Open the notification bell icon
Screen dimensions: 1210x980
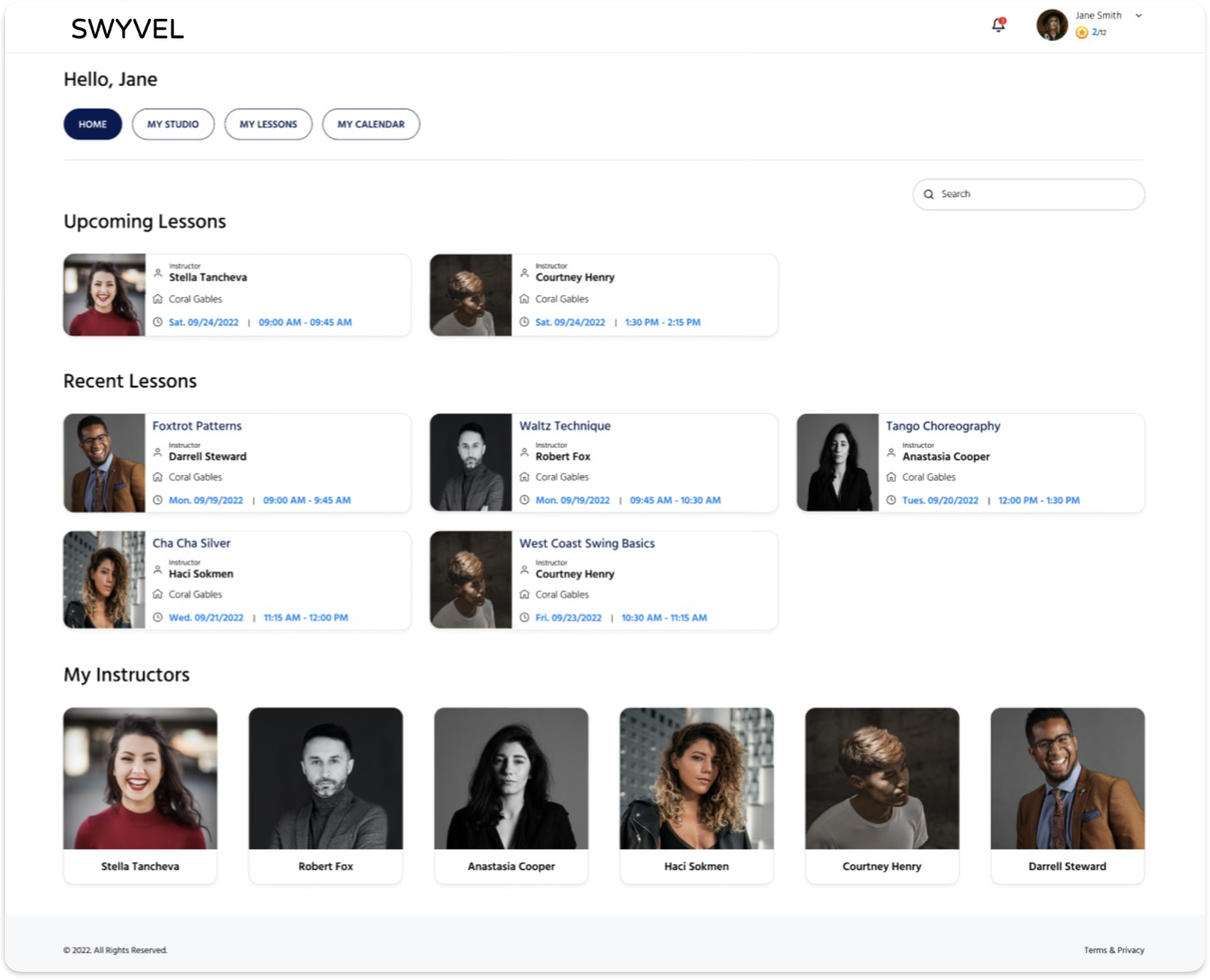[998, 25]
